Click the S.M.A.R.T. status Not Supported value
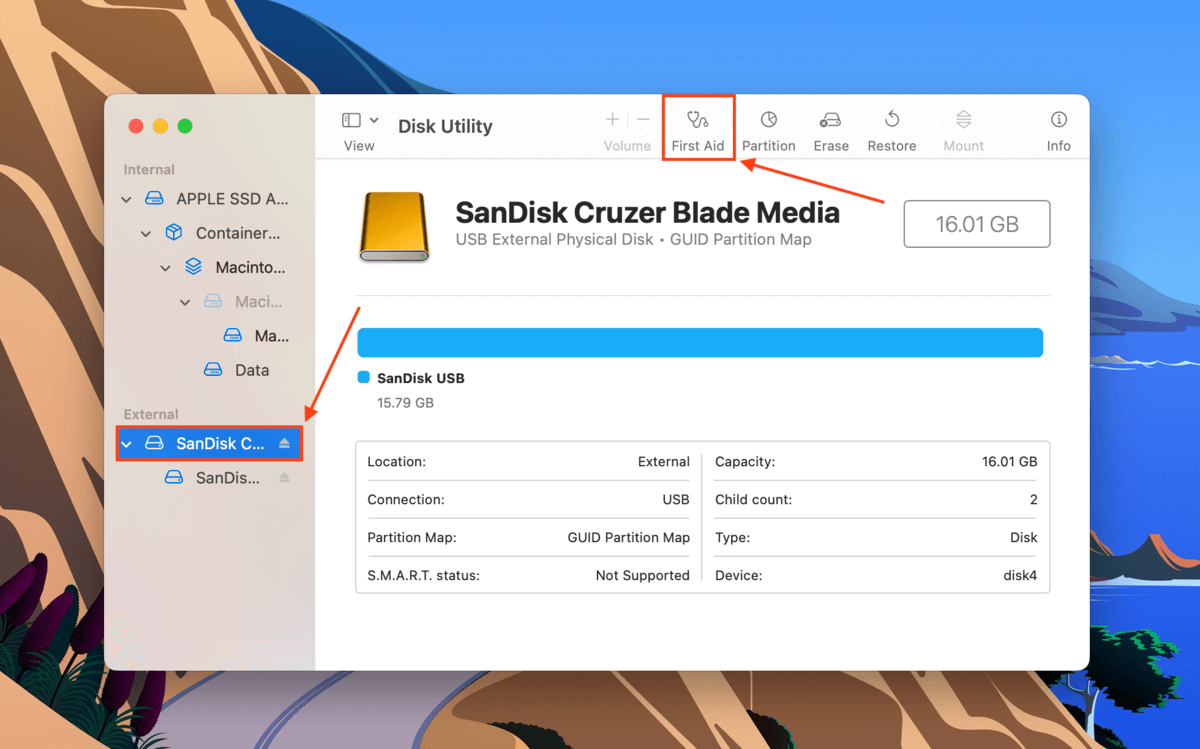Screen dimensions: 1200x749 (642, 575)
